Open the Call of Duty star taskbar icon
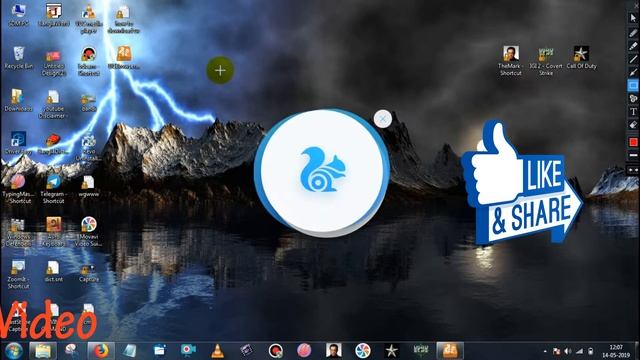This screenshot has width=640, height=360. click(x=391, y=351)
